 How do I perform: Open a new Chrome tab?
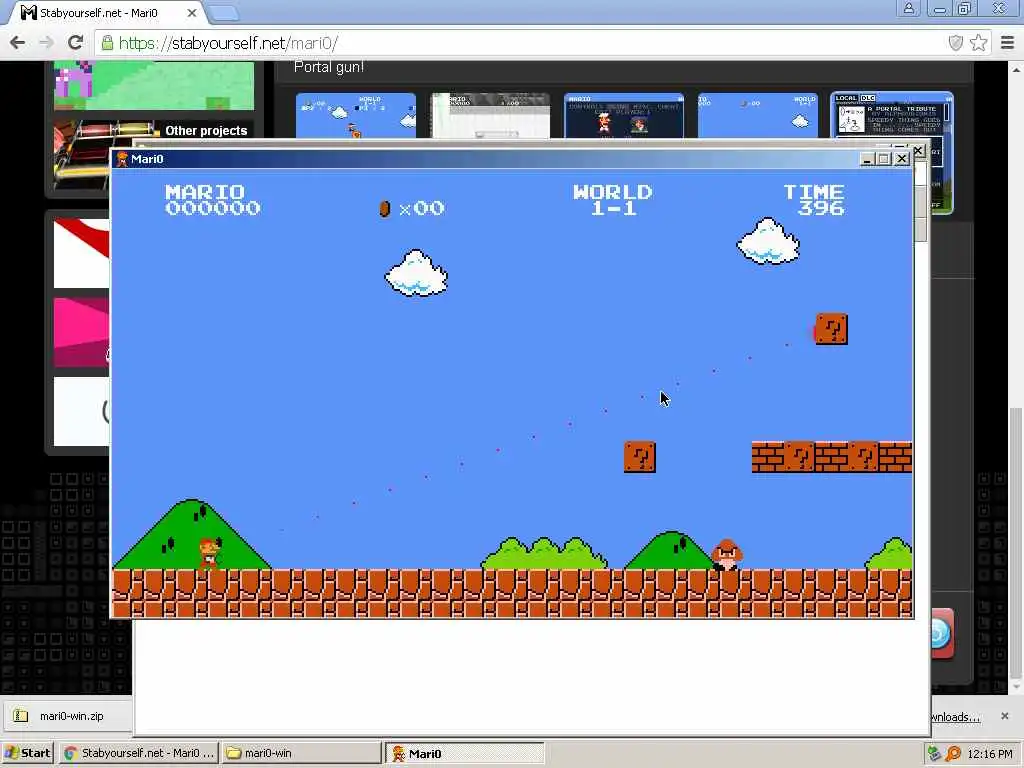pyautogui.click(x=225, y=13)
